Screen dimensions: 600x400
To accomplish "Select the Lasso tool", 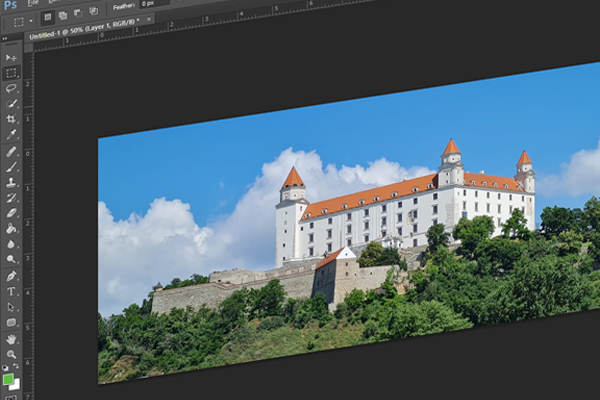I will [x=11, y=88].
